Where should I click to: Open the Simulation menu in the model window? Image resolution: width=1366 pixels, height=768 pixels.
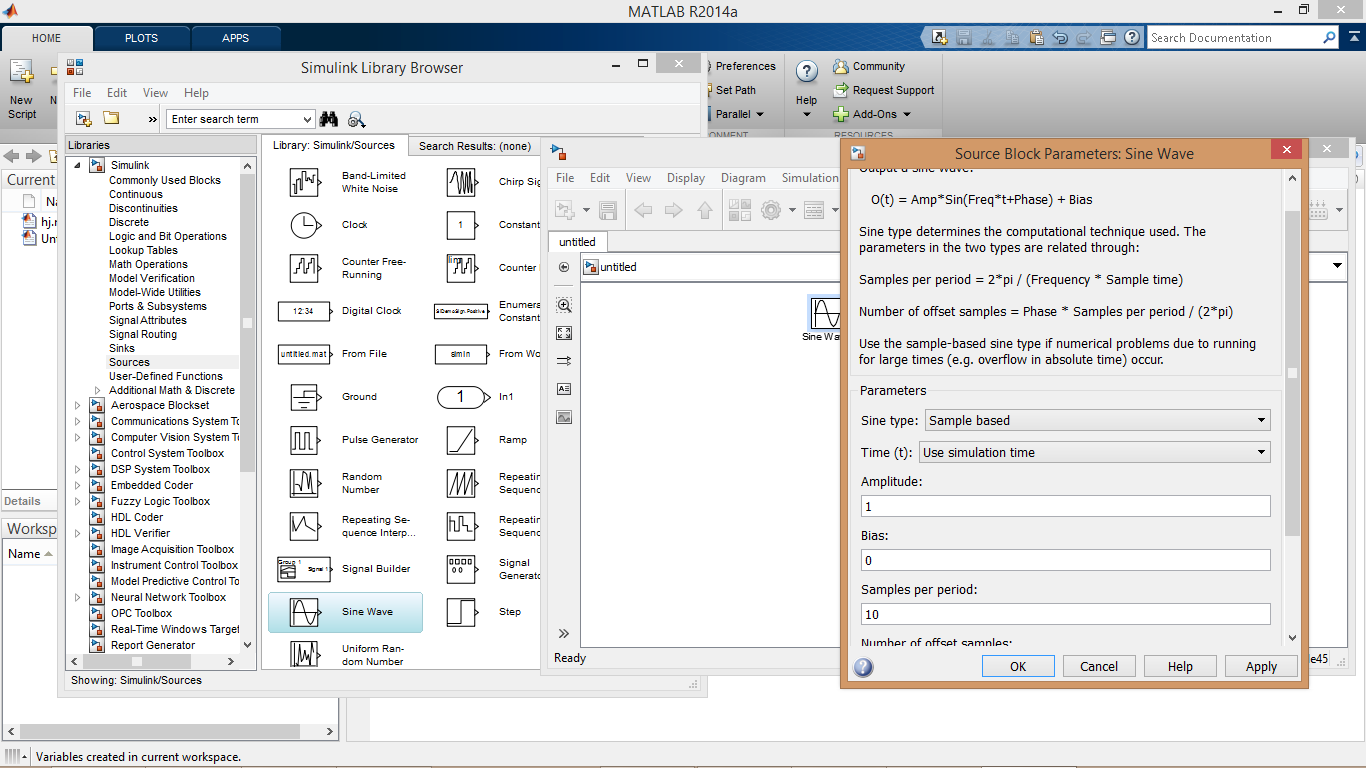click(809, 178)
